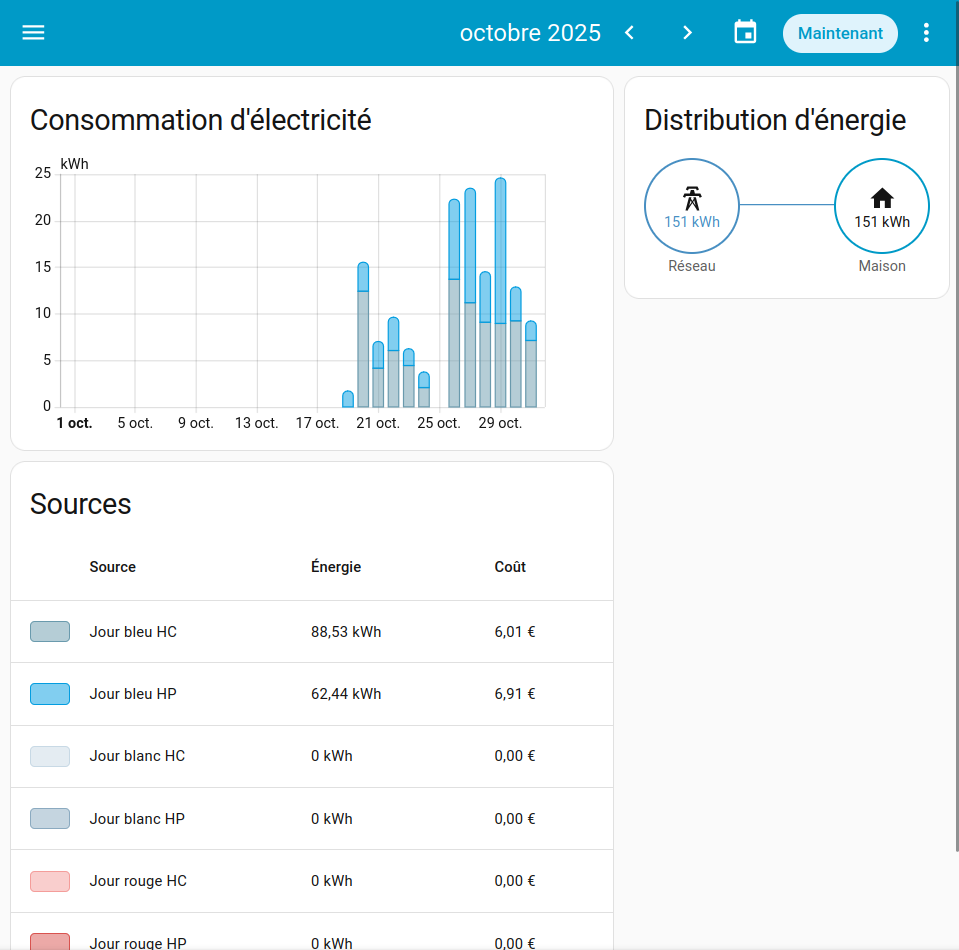Screen dimensions: 959x950
Task: Go to the next month
Action: 687,33
